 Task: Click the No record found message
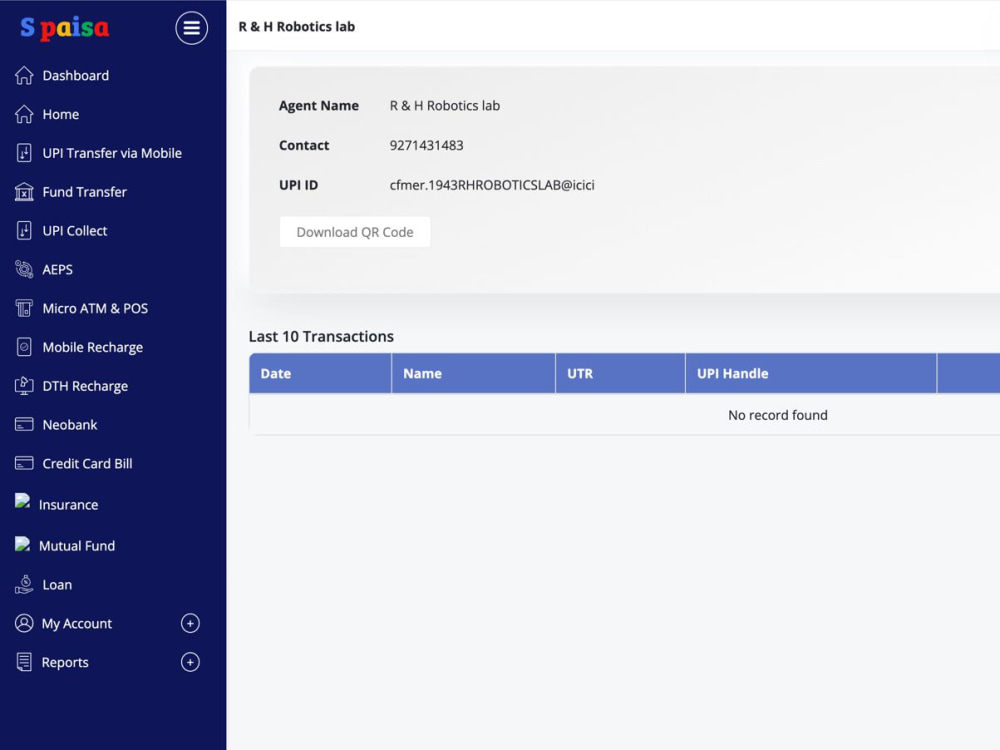click(x=777, y=415)
